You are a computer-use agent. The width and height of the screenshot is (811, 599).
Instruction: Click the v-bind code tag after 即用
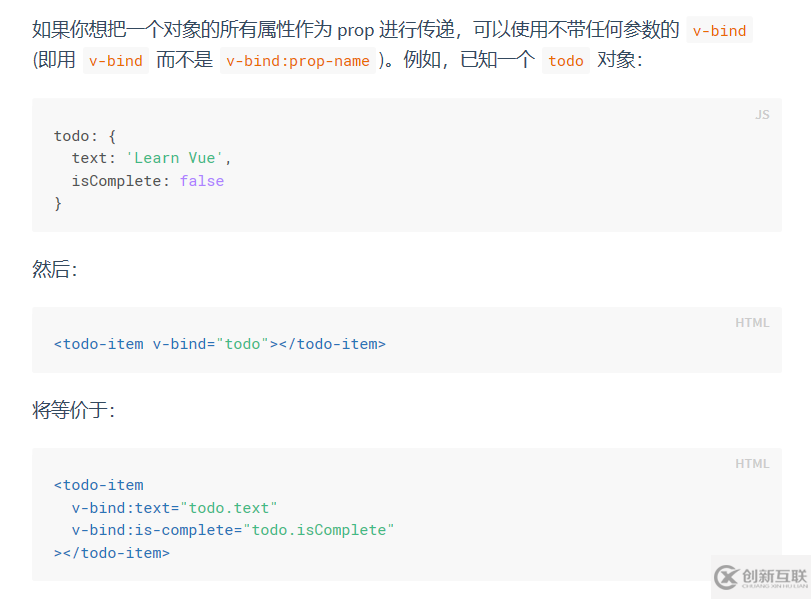click(116, 61)
